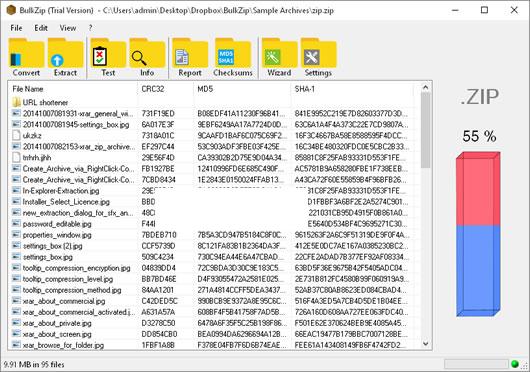The width and height of the screenshot is (530, 372).
Task: Open the Checksums MD5/SHA1 tool
Action: click(x=233, y=57)
